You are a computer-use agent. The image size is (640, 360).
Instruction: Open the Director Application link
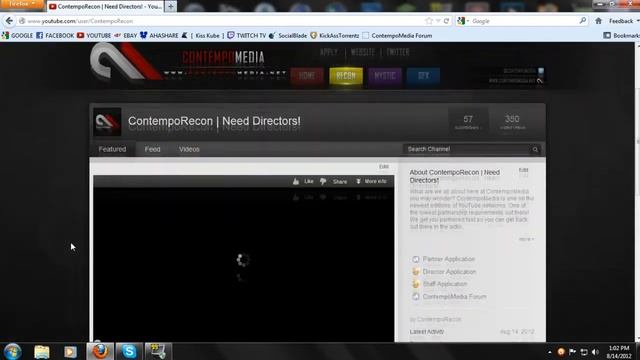[x=449, y=272]
